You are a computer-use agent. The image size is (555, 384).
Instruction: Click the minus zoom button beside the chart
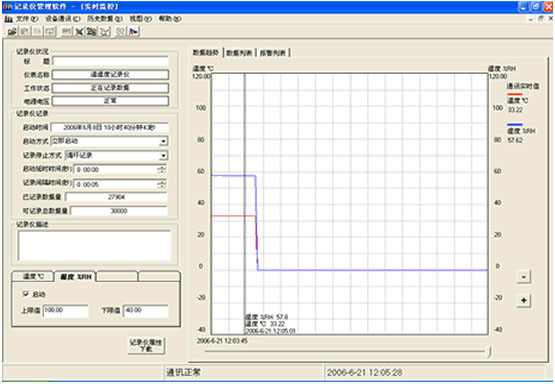pos(523,276)
